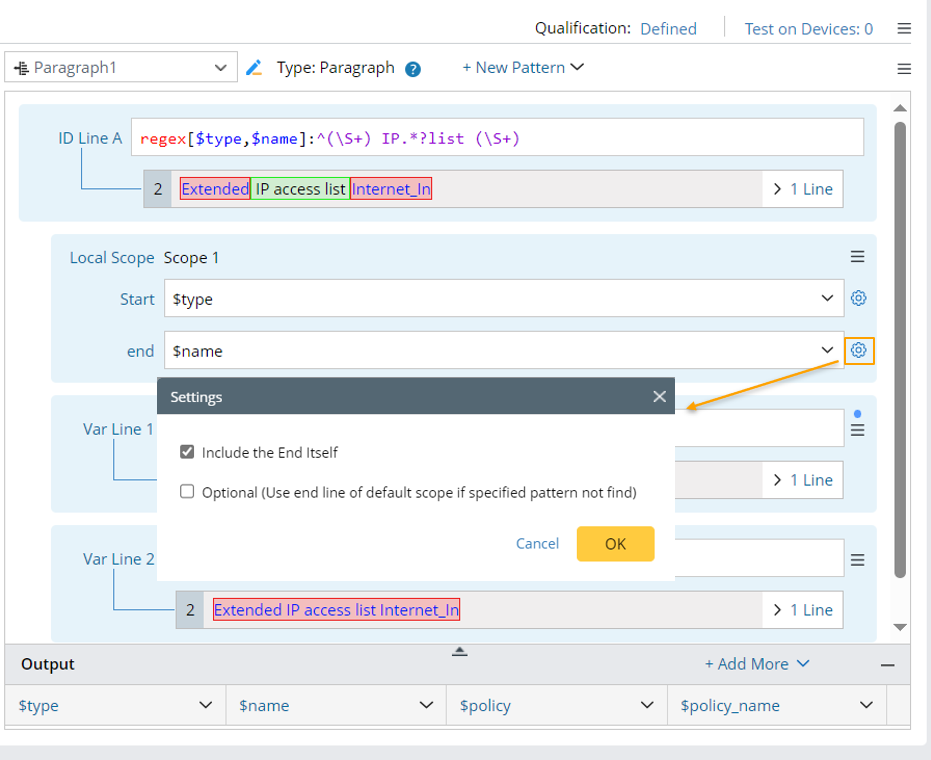931x760 pixels.
Task: Expand the Var Line 2 1 Line result
Action: pos(803,610)
